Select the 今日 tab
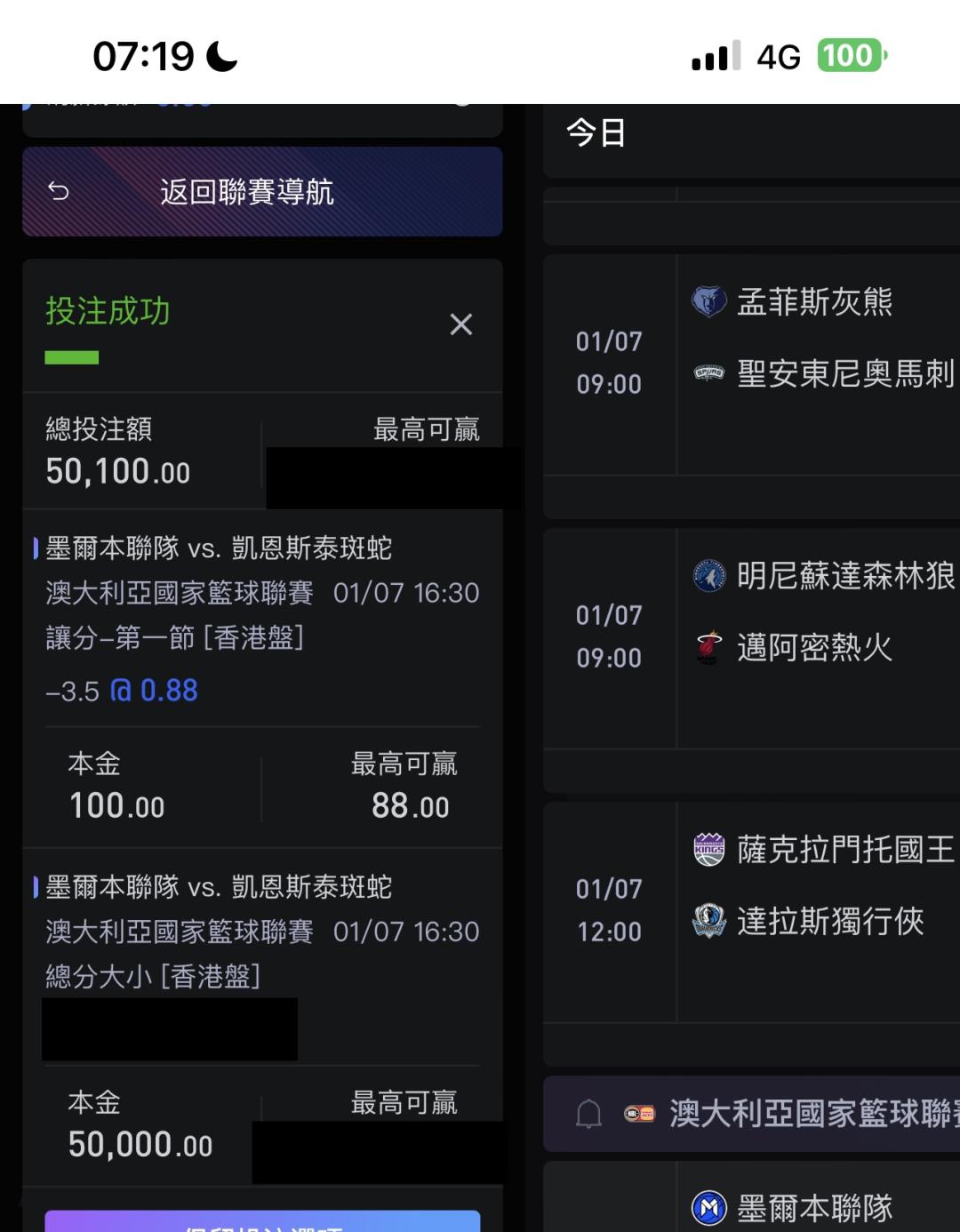Viewport: 960px width, 1232px height. (596, 133)
